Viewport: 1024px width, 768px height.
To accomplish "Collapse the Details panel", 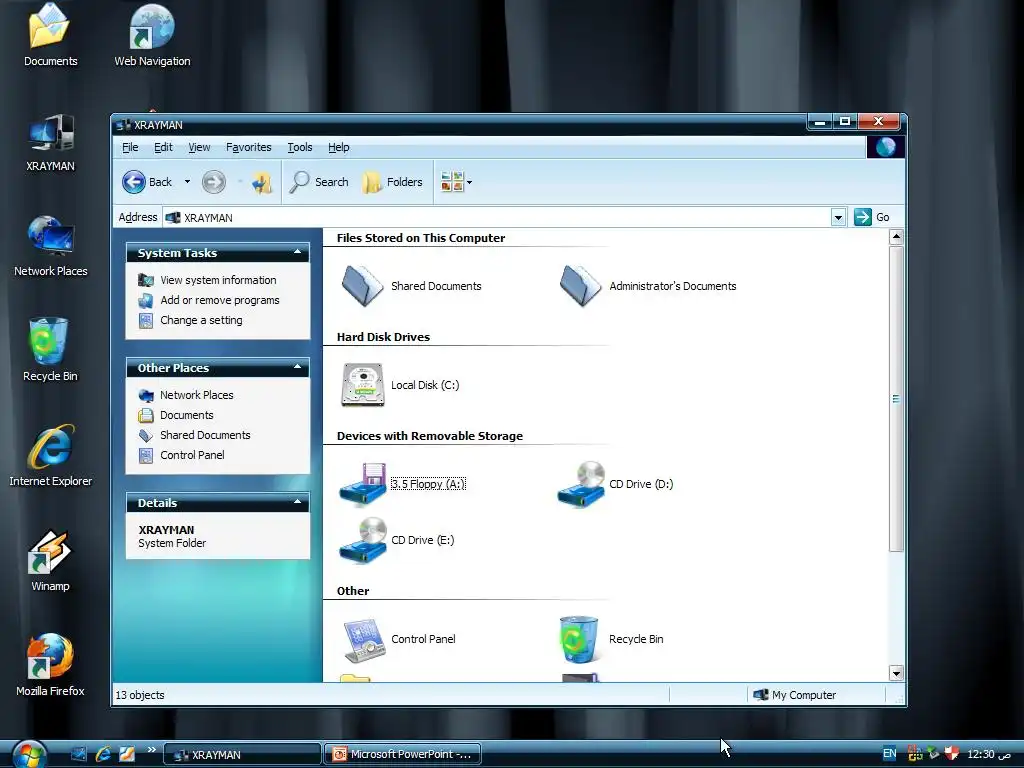I will (x=297, y=502).
